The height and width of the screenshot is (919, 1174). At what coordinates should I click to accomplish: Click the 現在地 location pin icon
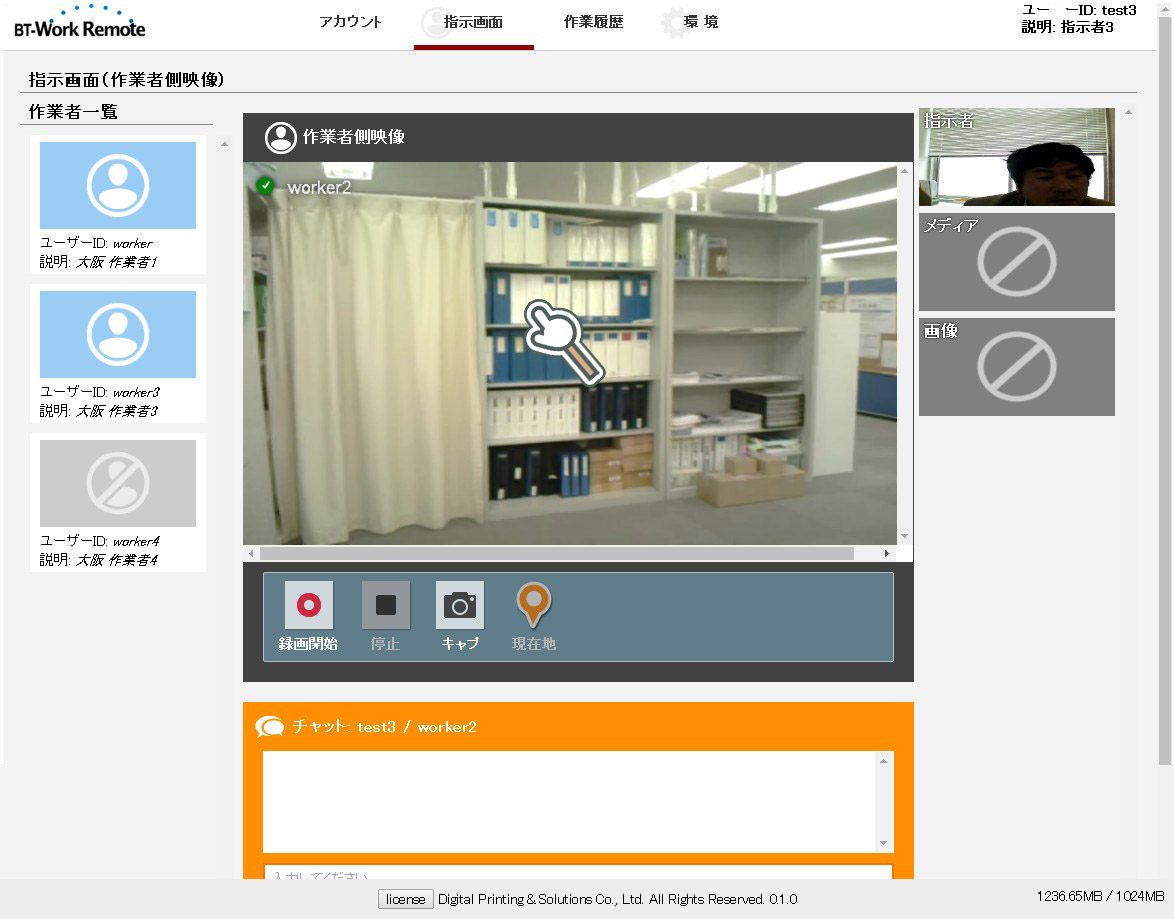pyautogui.click(x=534, y=606)
